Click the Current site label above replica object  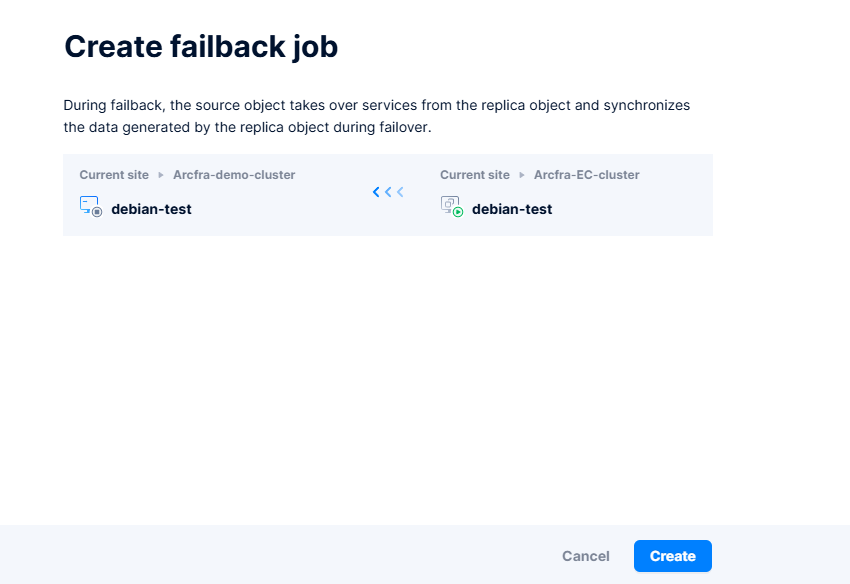[x=474, y=175]
